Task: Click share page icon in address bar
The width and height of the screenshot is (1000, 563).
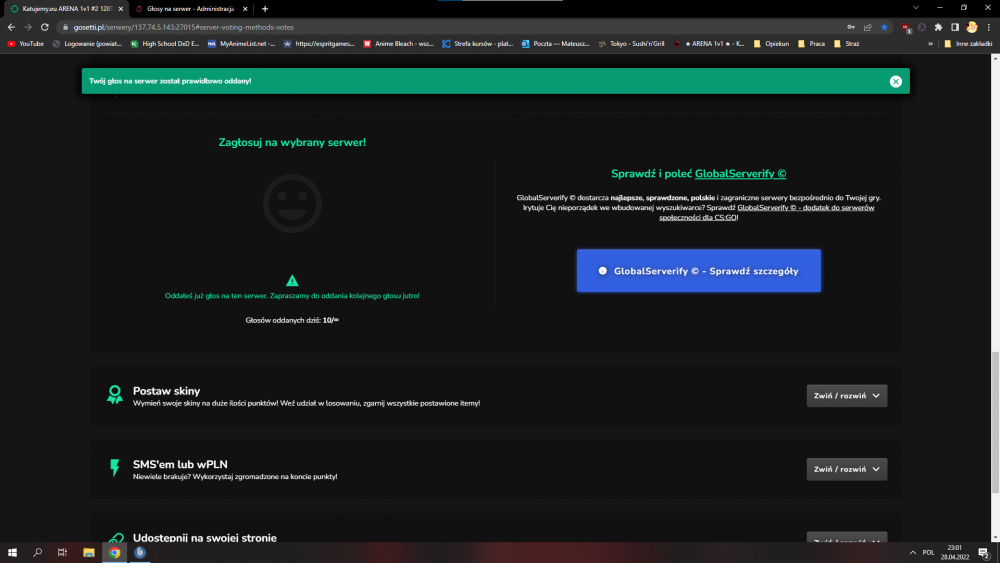Action: tap(867, 27)
